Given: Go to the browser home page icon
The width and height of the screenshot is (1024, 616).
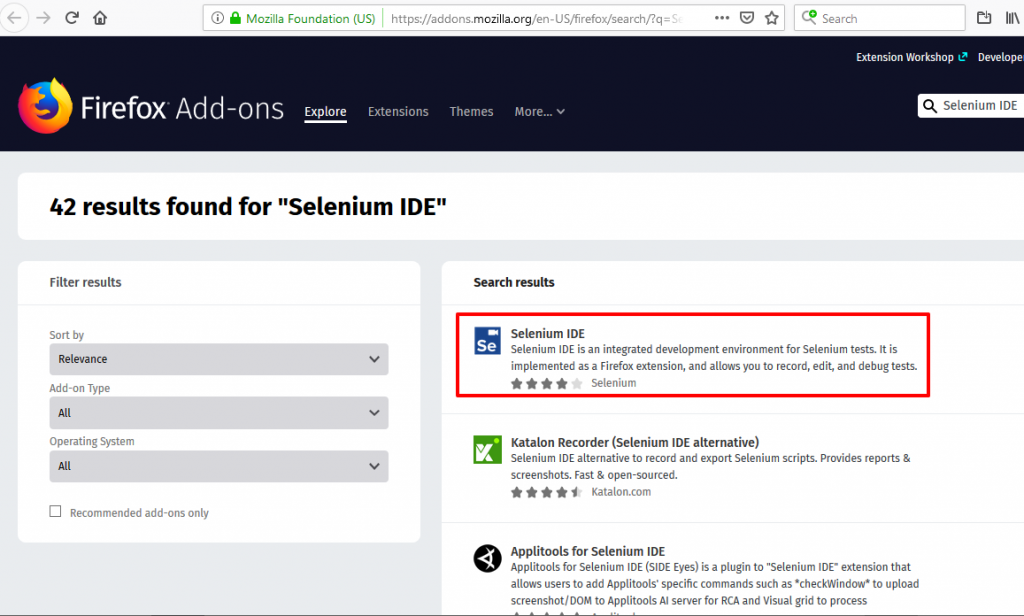Looking at the screenshot, I should [100, 18].
